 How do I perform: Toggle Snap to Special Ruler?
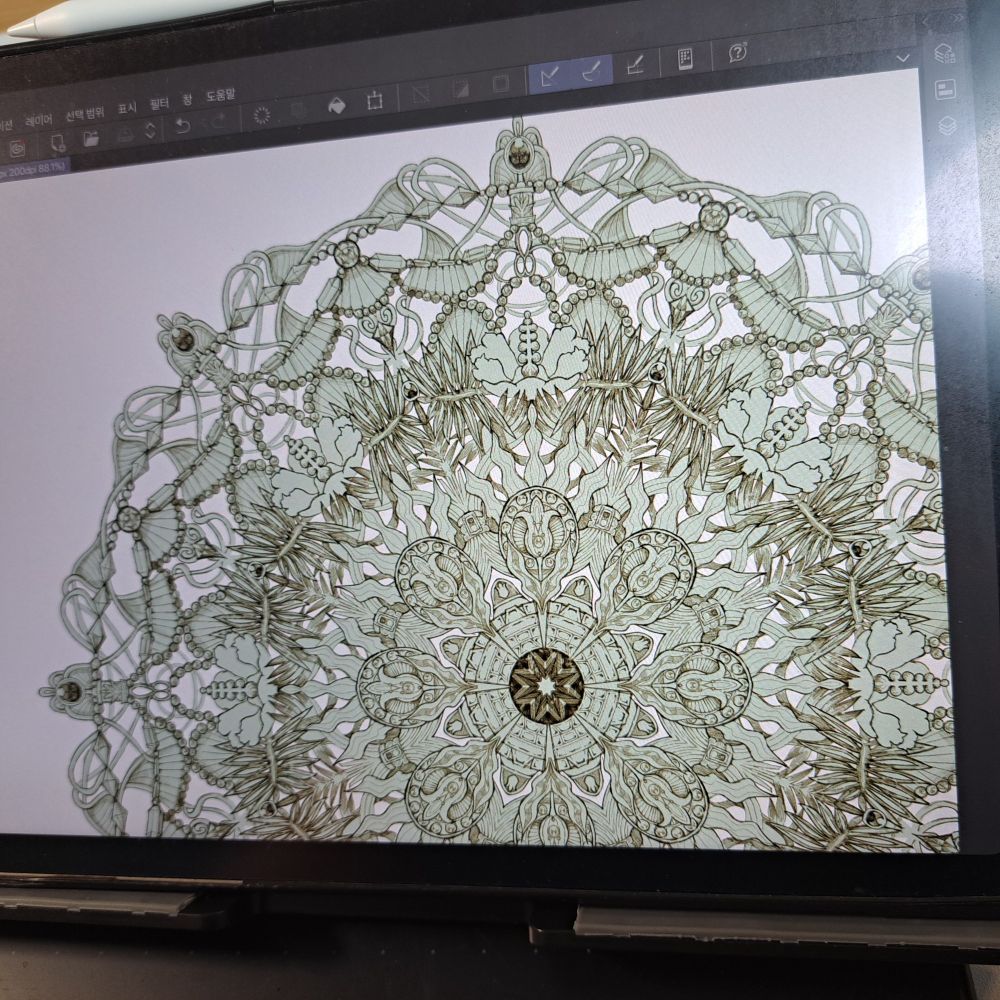[592, 71]
